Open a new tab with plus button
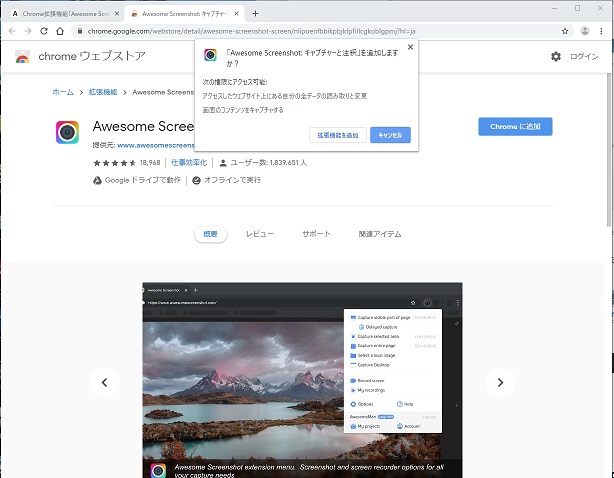Screen dimensions: 614x478 (x=255, y=13)
